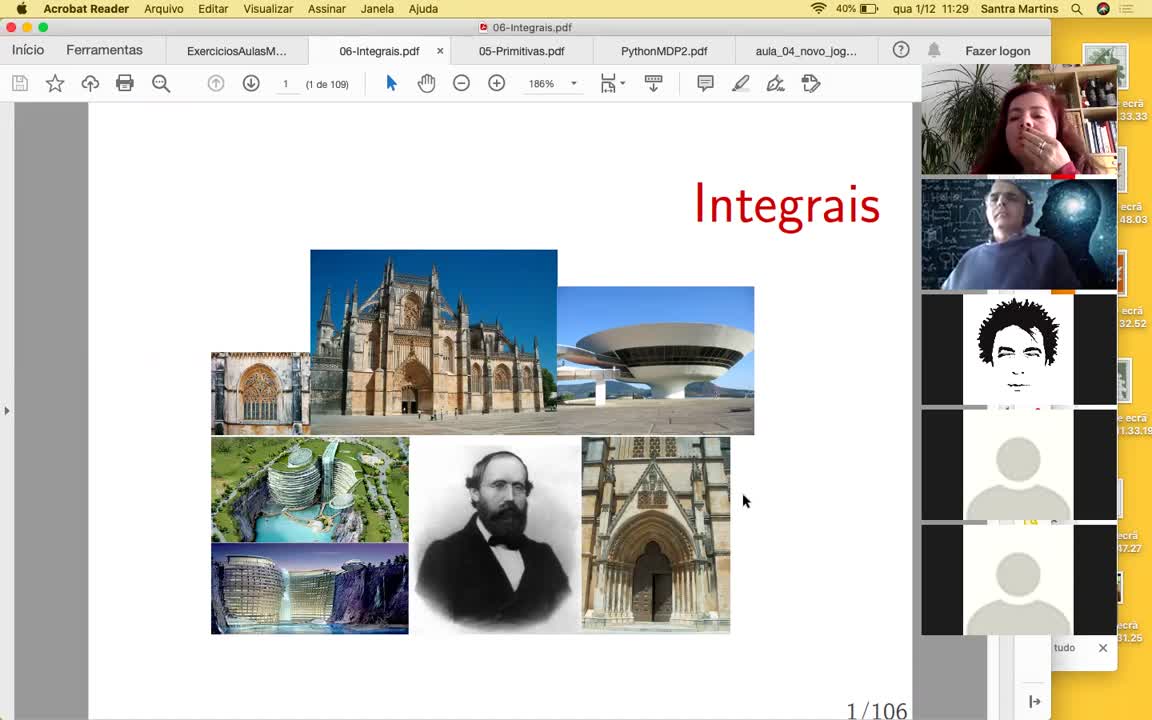The height and width of the screenshot is (720, 1152).
Task: Zoom out with minus icon
Action: point(461,84)
